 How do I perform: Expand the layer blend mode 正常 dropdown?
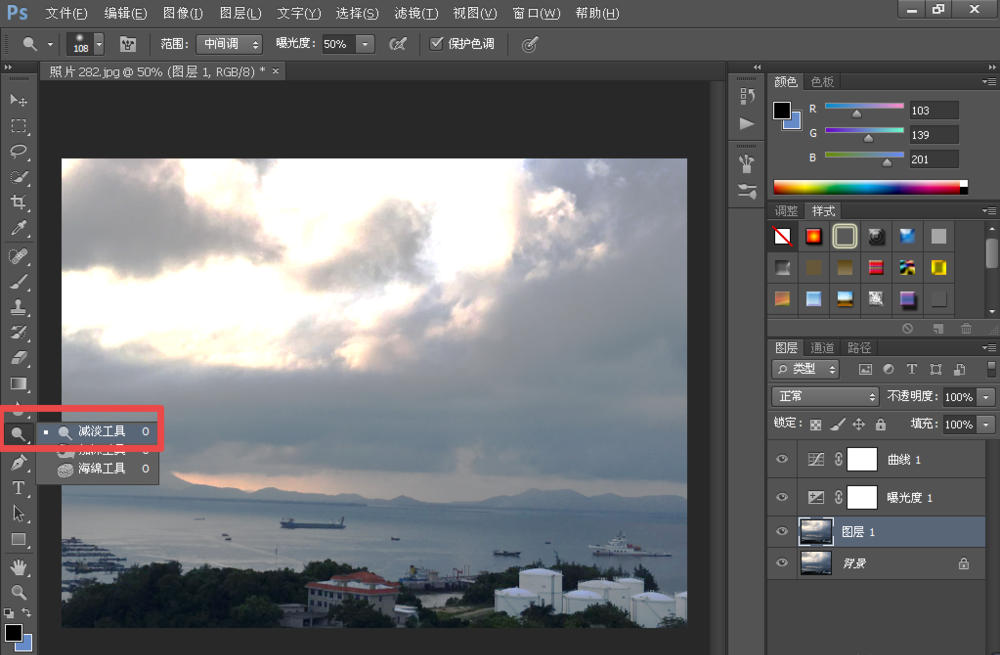(826, 397)
